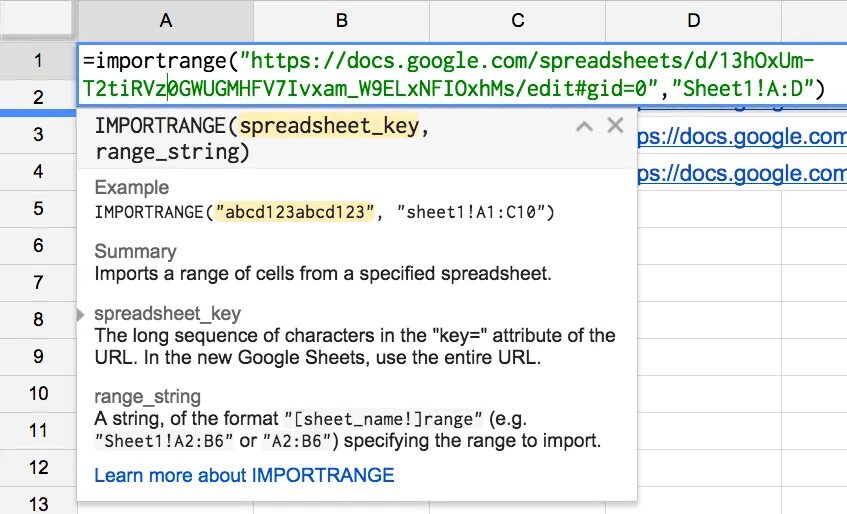Select column A header
This screenshot has height=514, width=847.
coord(166,20)
